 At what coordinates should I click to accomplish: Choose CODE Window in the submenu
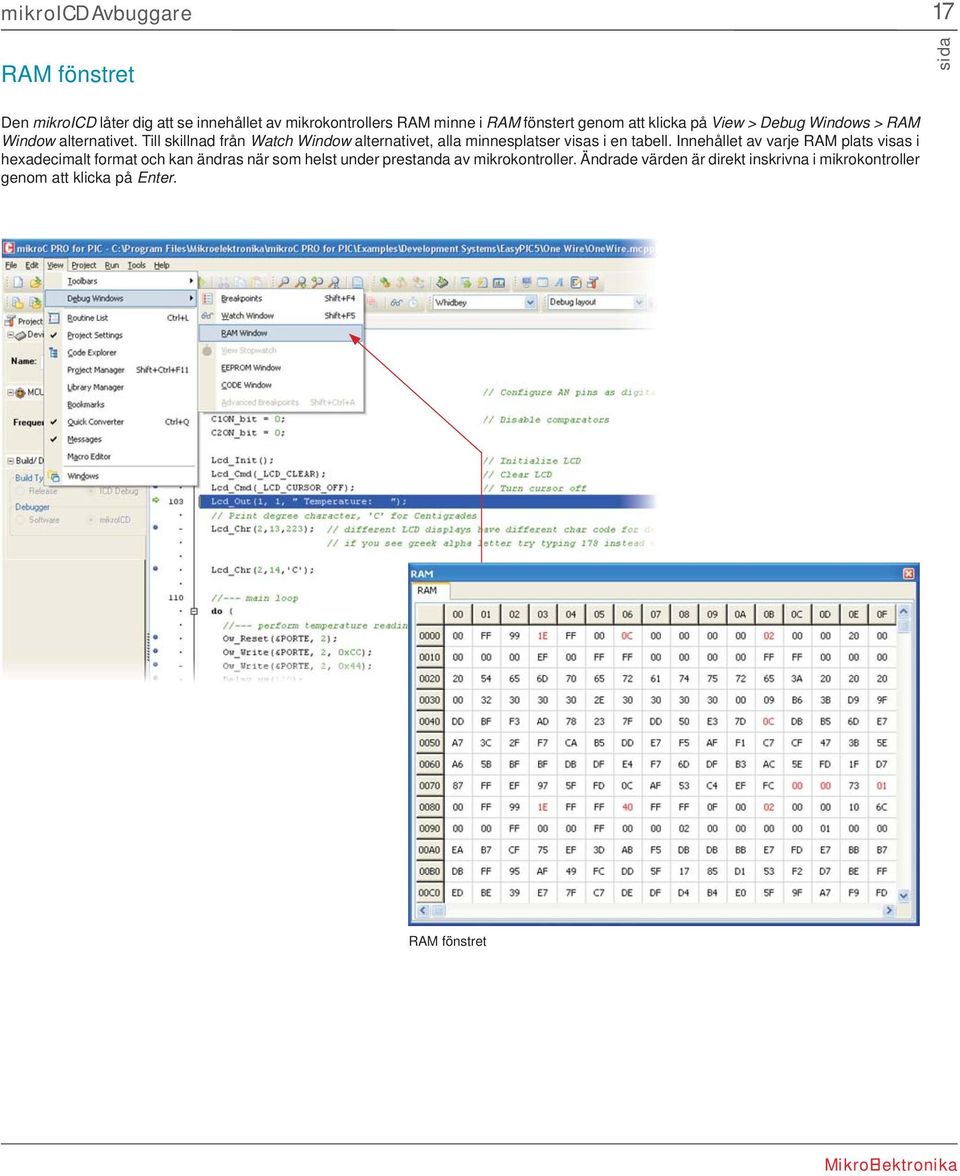click(x=281, y=385)
